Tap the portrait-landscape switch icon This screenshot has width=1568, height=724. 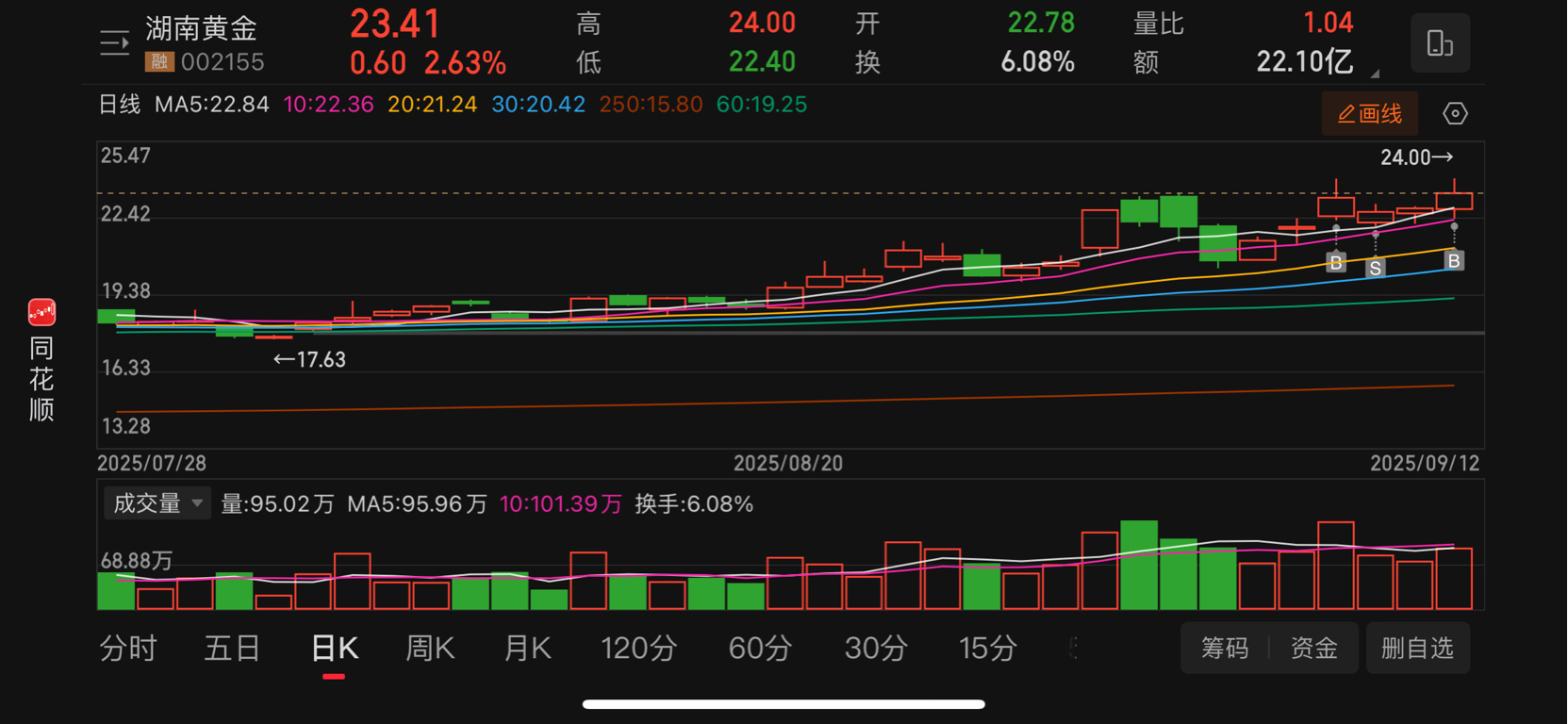click(x=1440, y=43)
